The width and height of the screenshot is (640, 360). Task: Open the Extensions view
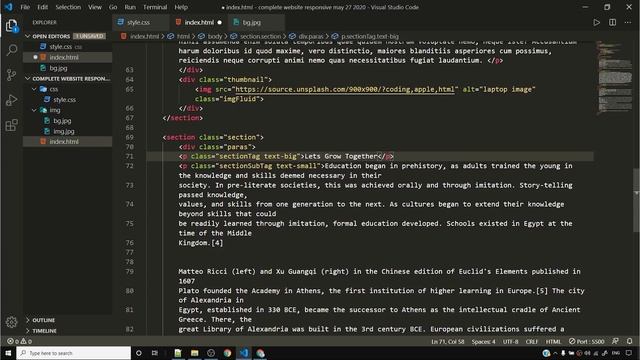pyautogui.click(x=11, y=125)
